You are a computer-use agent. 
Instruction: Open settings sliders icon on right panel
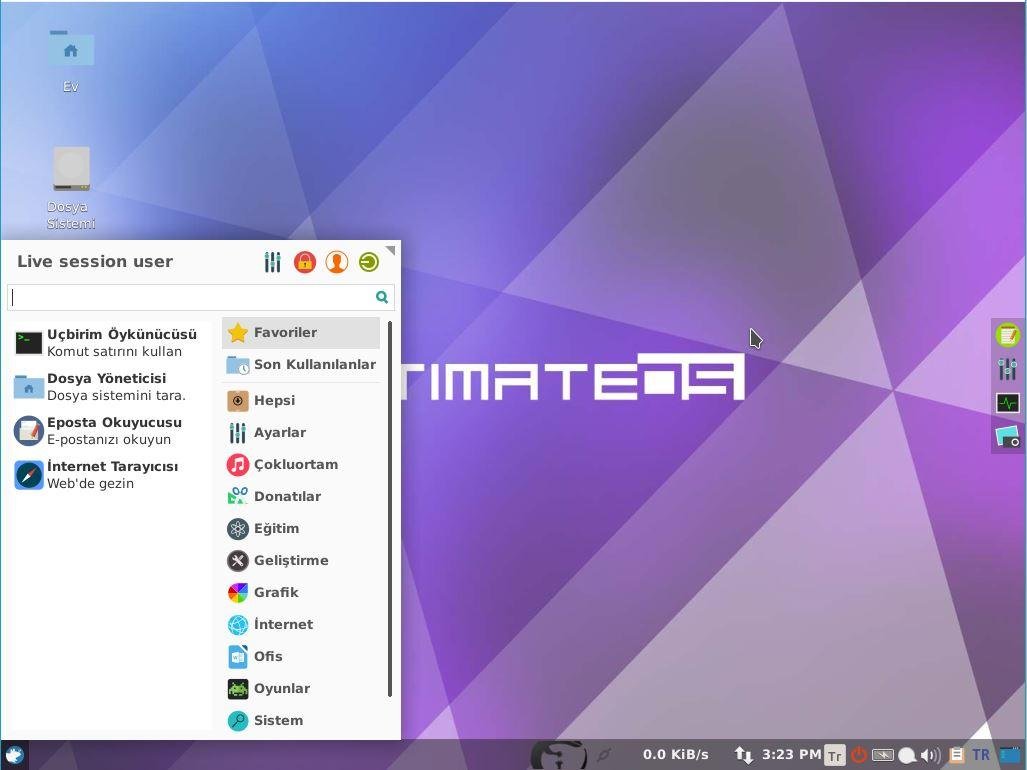1008,369
